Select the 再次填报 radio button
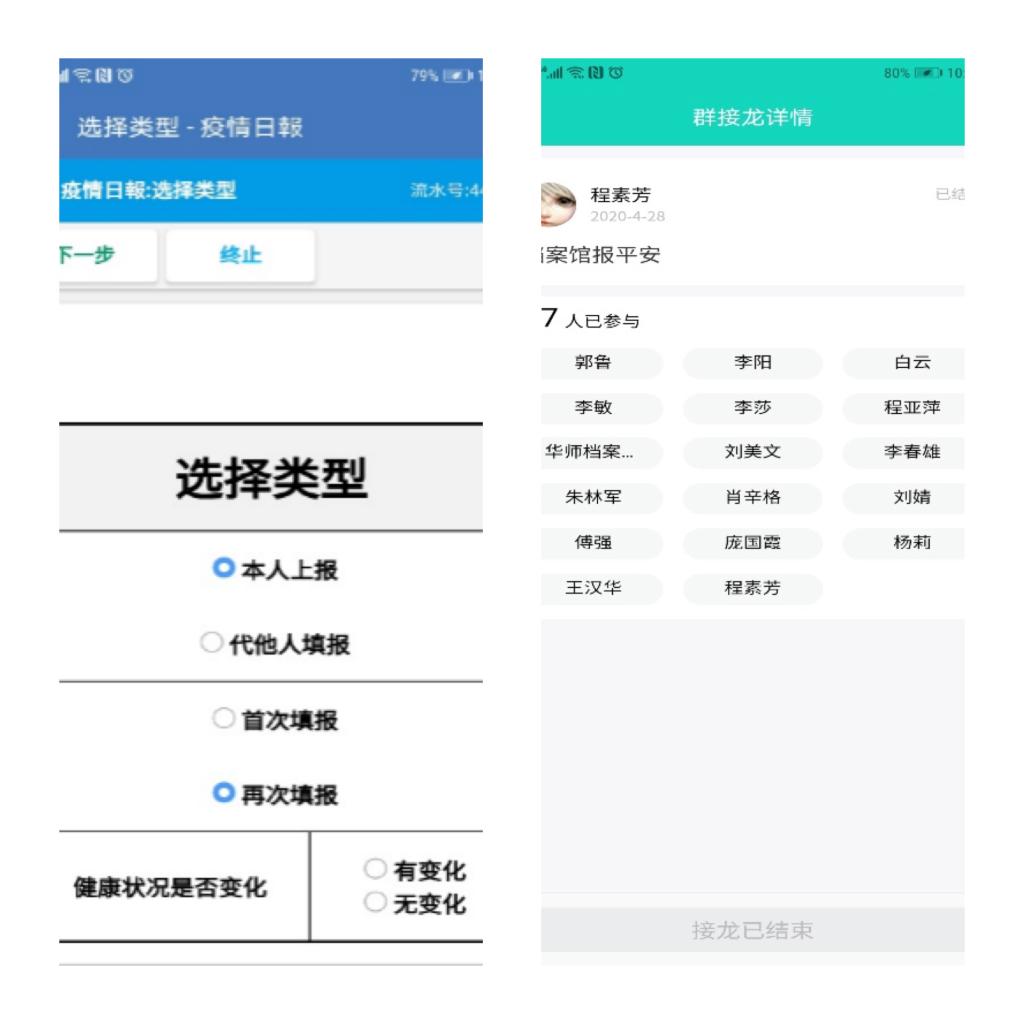Viewport: 1024px width, 1024px height. [x=222, y=795]
